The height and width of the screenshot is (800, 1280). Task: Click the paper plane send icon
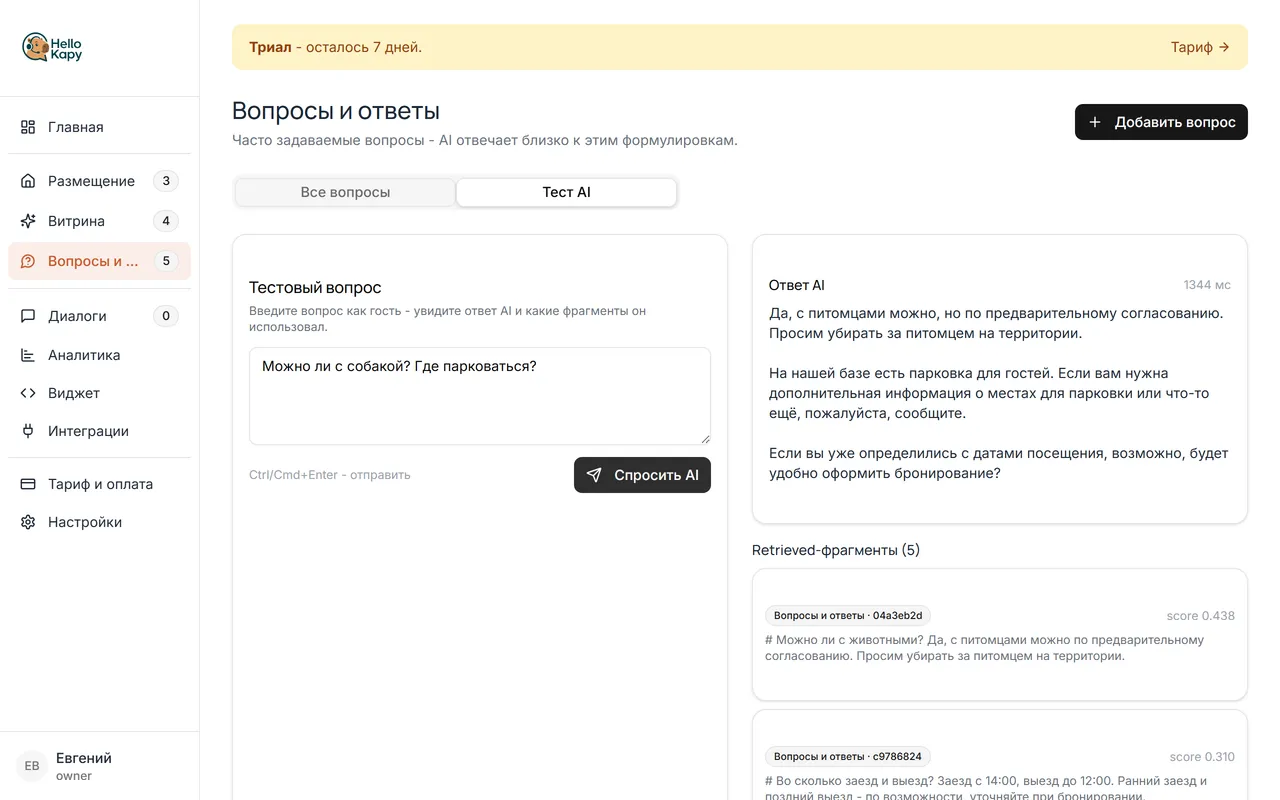click(594, 475)
